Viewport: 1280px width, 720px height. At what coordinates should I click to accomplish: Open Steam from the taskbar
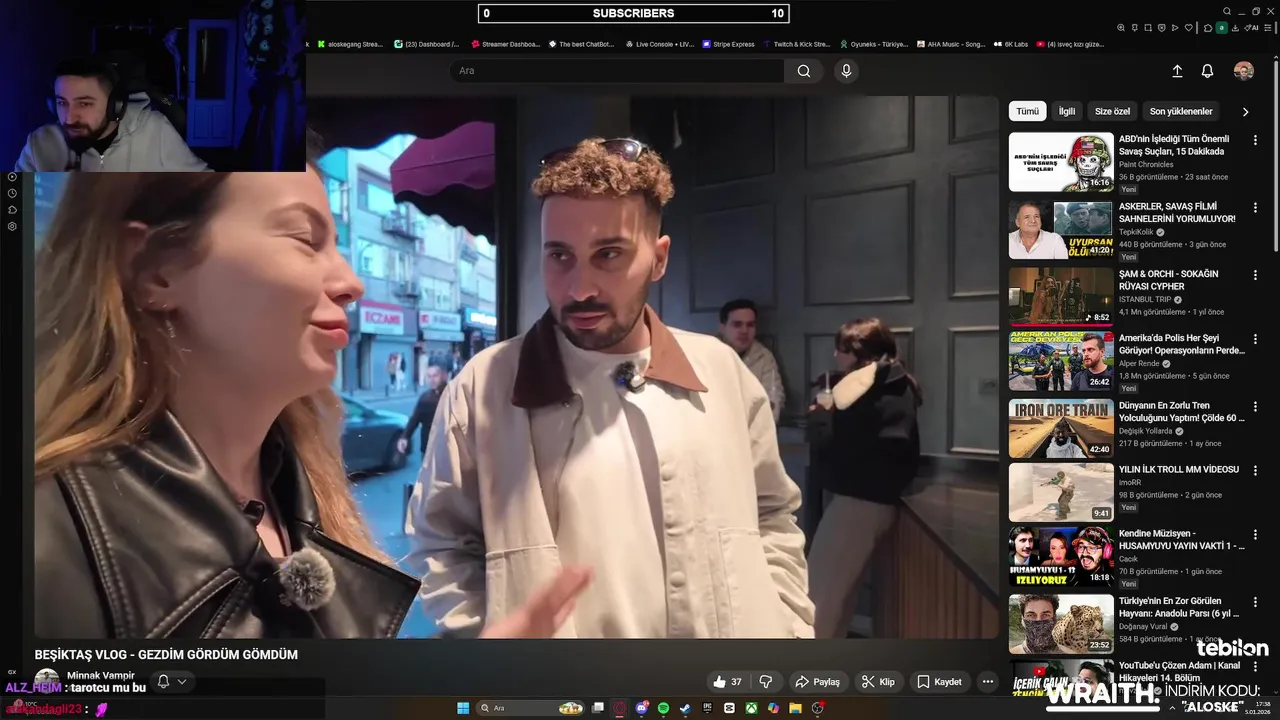pos(685,708)
